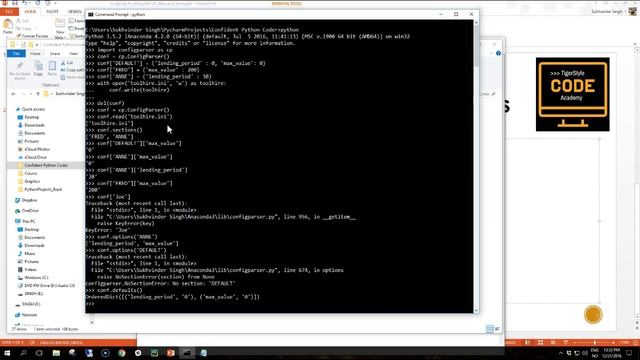The height and width of the screenshot is (360, 640).
Task: Click Cut in File Explorer ribbon
Action: tap(67, 63)
